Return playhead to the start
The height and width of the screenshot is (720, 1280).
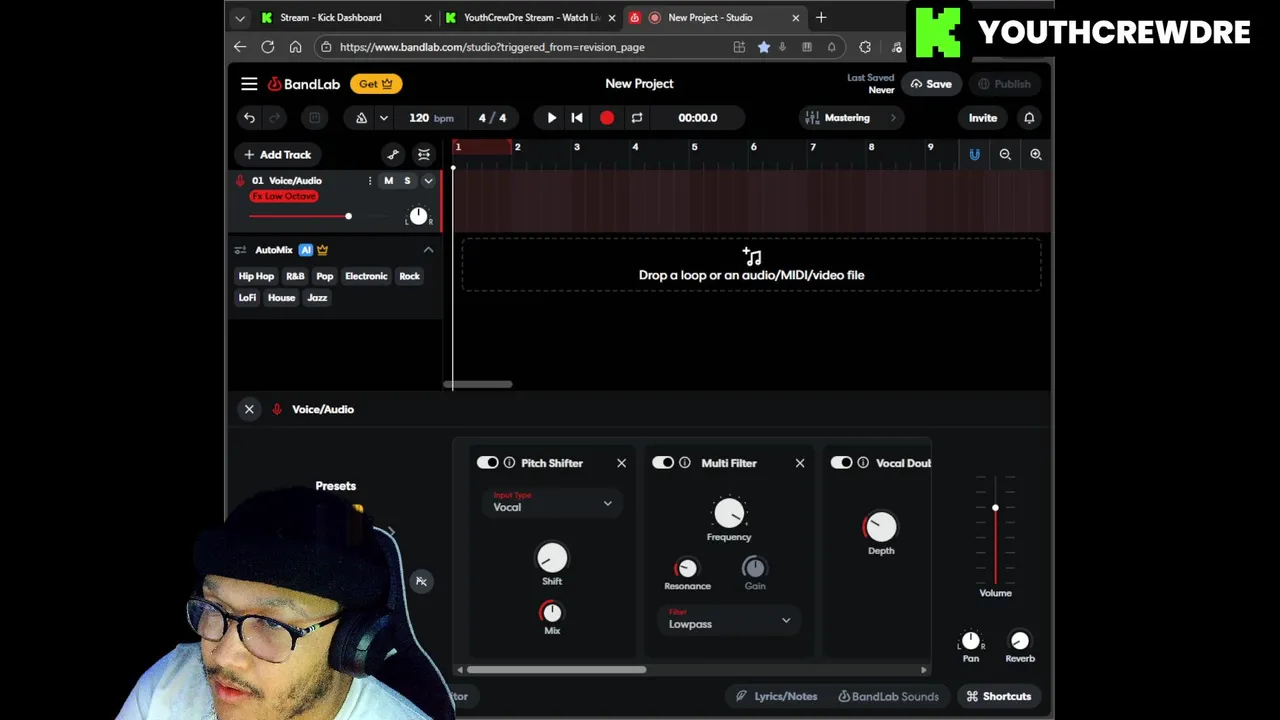point(577,118)
